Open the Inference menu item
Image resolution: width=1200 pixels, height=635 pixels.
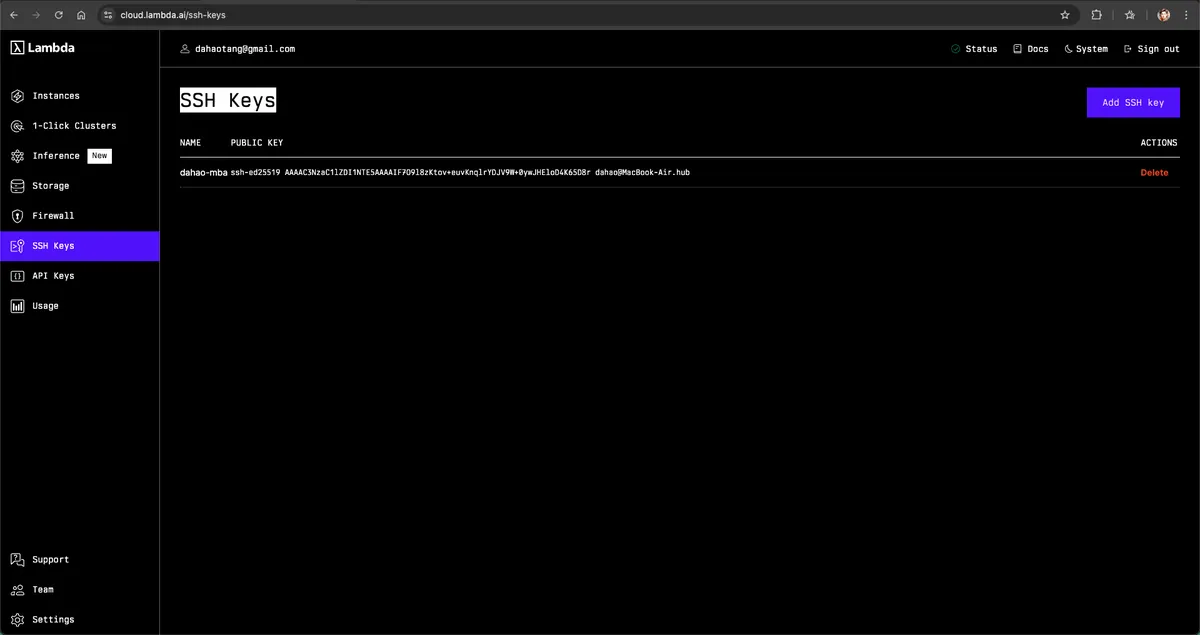coord(56,156)
